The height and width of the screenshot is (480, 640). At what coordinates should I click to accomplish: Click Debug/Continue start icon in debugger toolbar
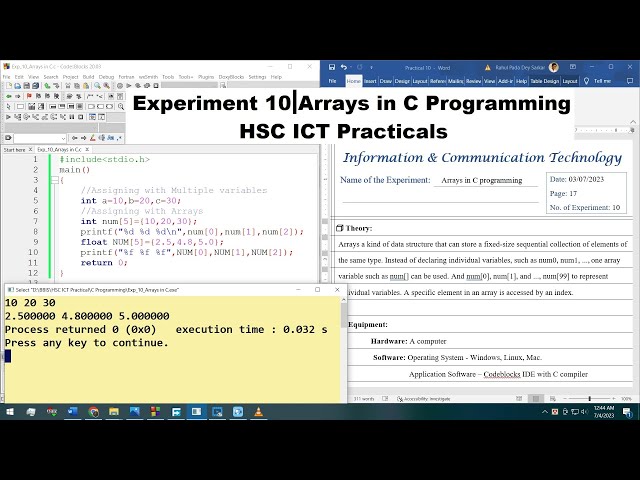8,117
